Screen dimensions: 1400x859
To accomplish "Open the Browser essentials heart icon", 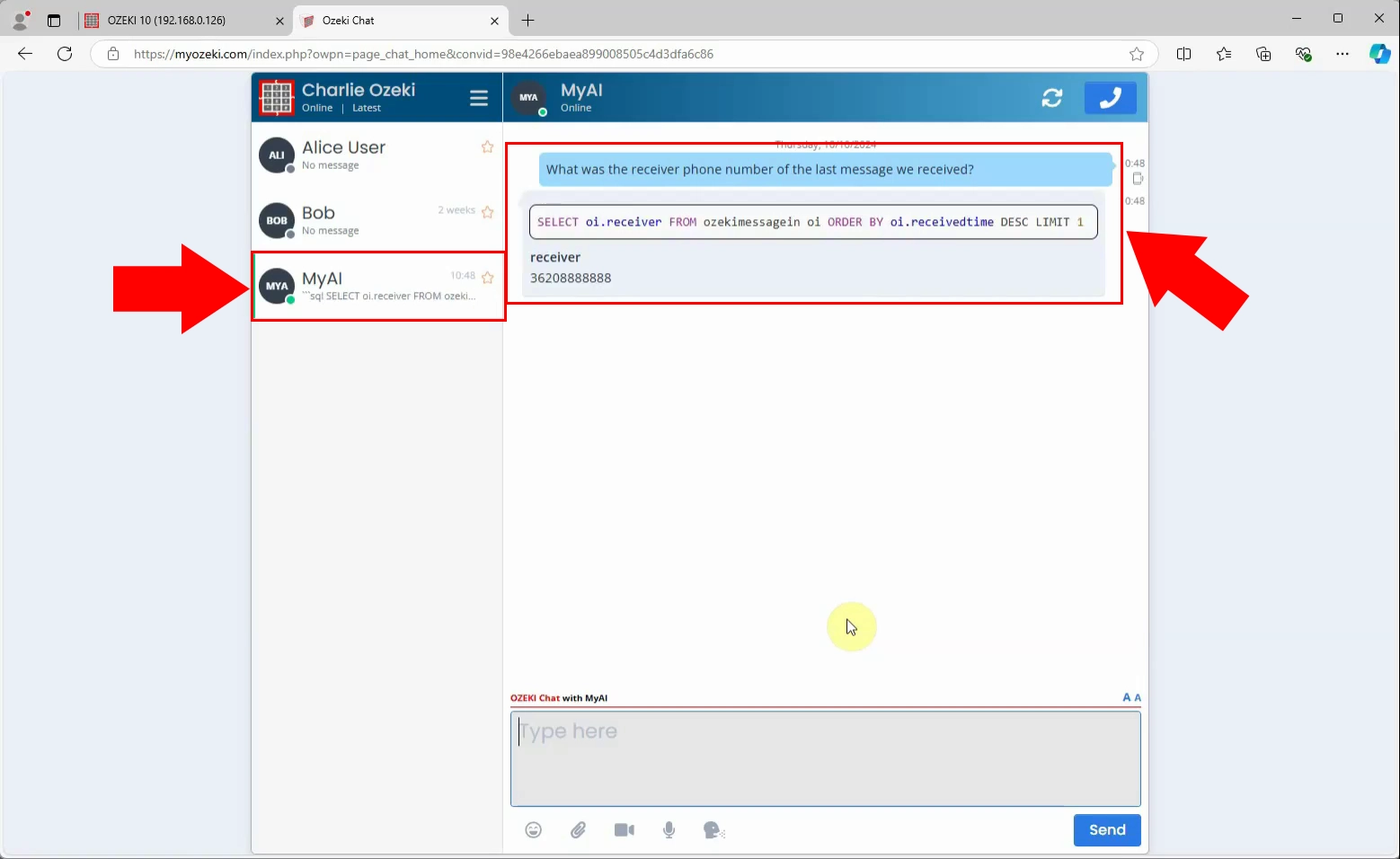I will pos(1303,54).
